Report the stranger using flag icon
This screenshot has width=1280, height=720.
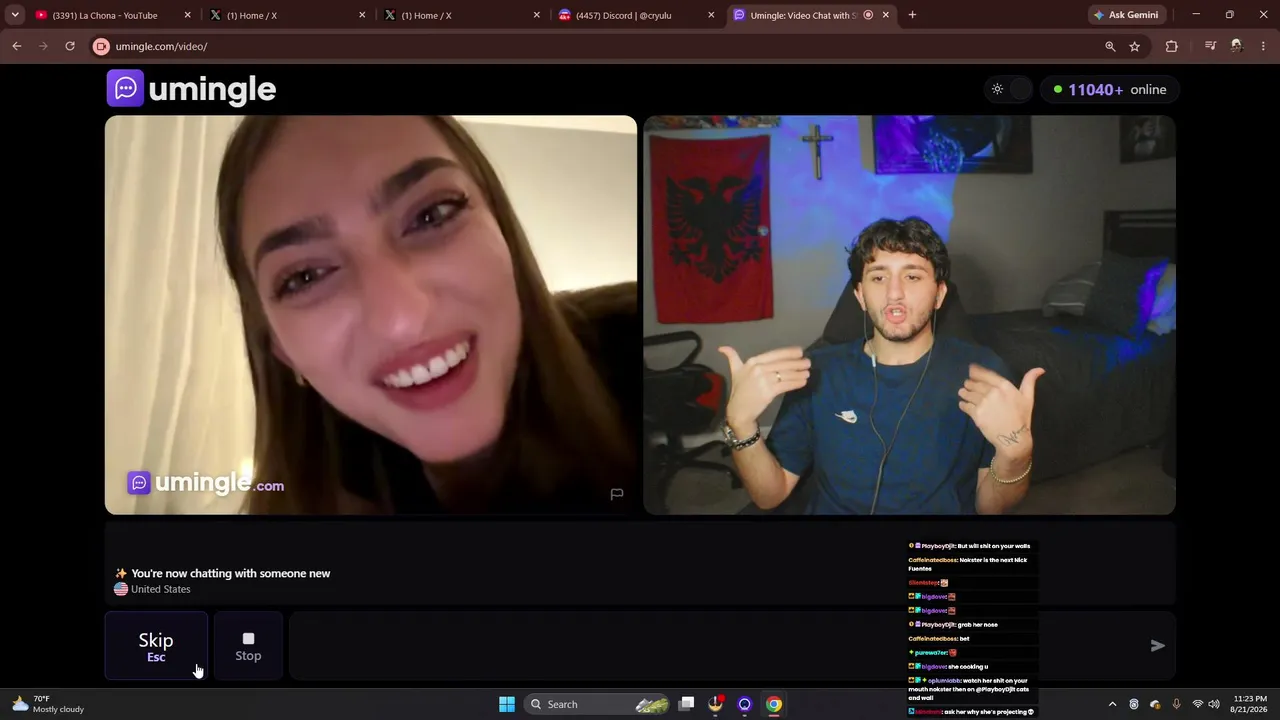coord(617,494)
